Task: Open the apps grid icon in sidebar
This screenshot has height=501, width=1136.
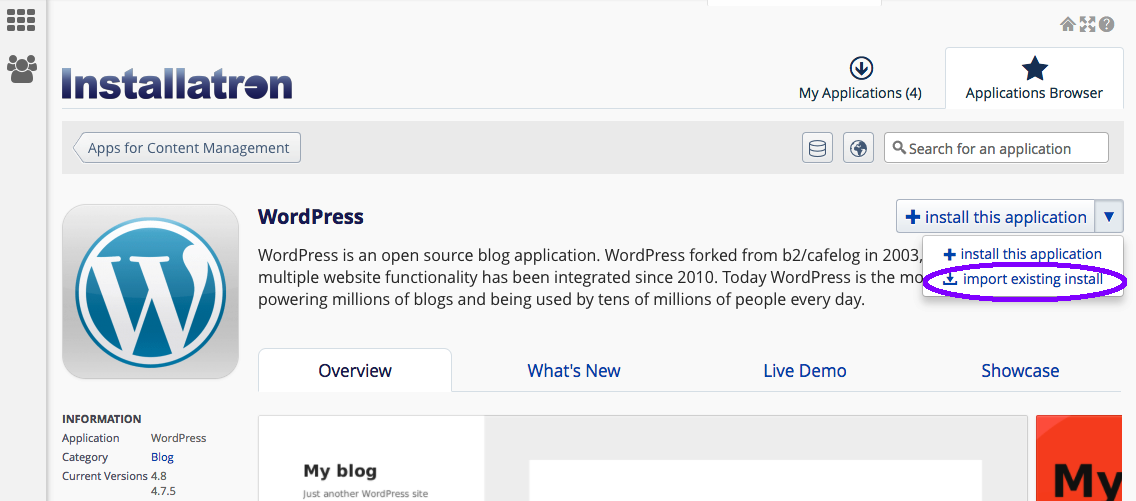Action: click(21, 20)
